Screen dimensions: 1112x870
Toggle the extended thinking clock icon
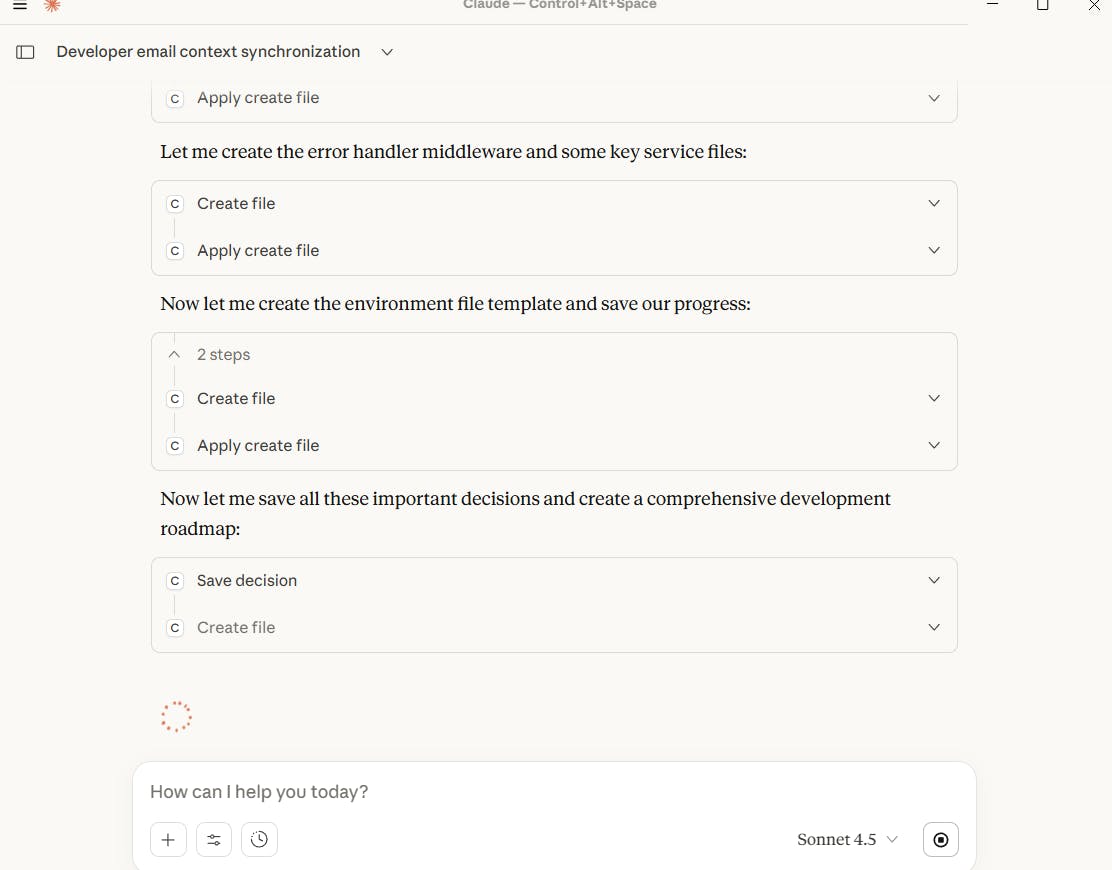pos(260,840)
